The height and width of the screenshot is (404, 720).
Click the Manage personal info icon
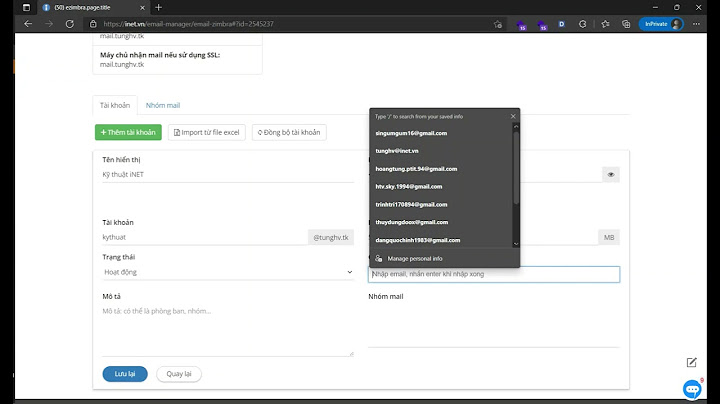pyautogui.click(x=378, y=258)
